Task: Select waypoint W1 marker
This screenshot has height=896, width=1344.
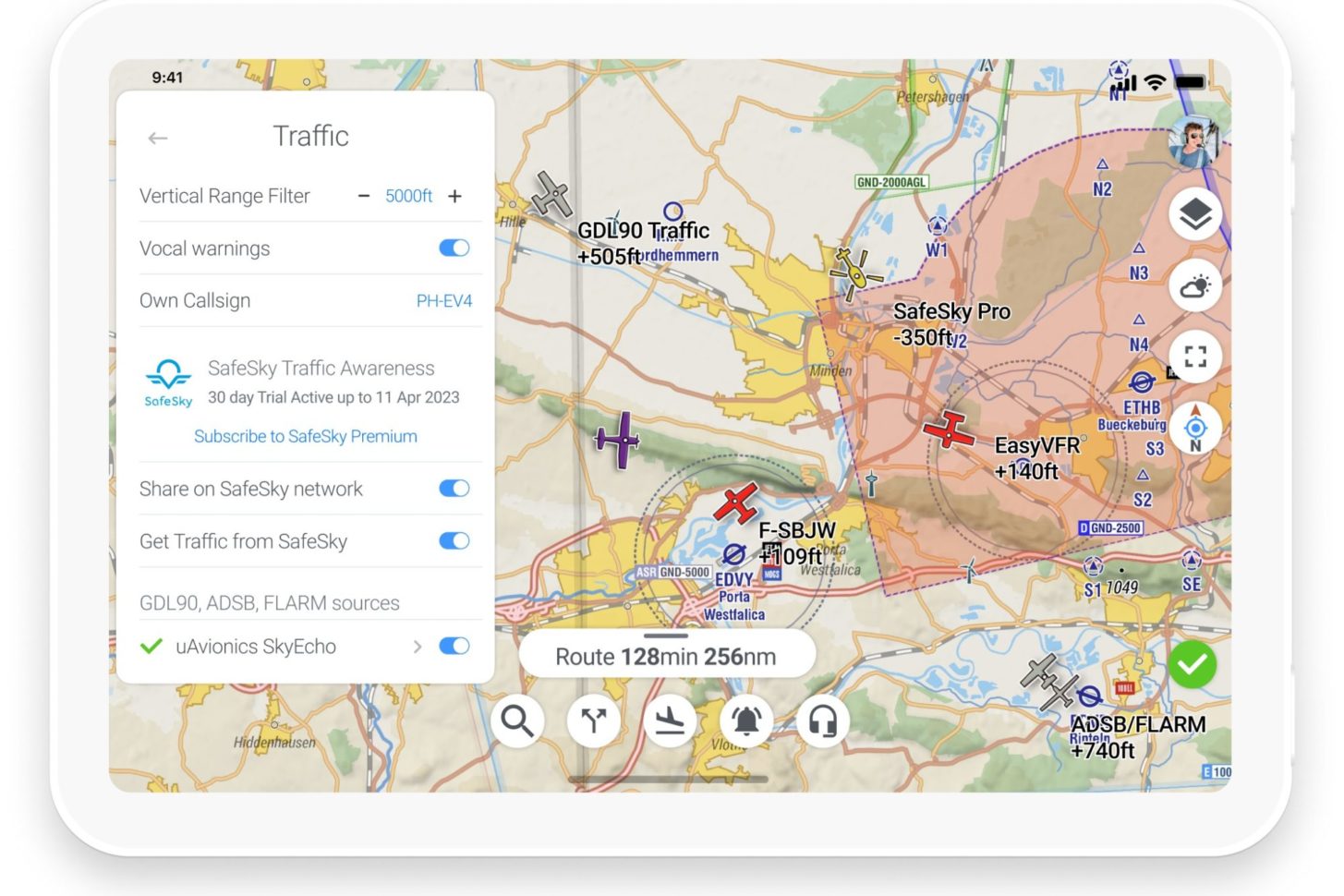Action: 938,225
